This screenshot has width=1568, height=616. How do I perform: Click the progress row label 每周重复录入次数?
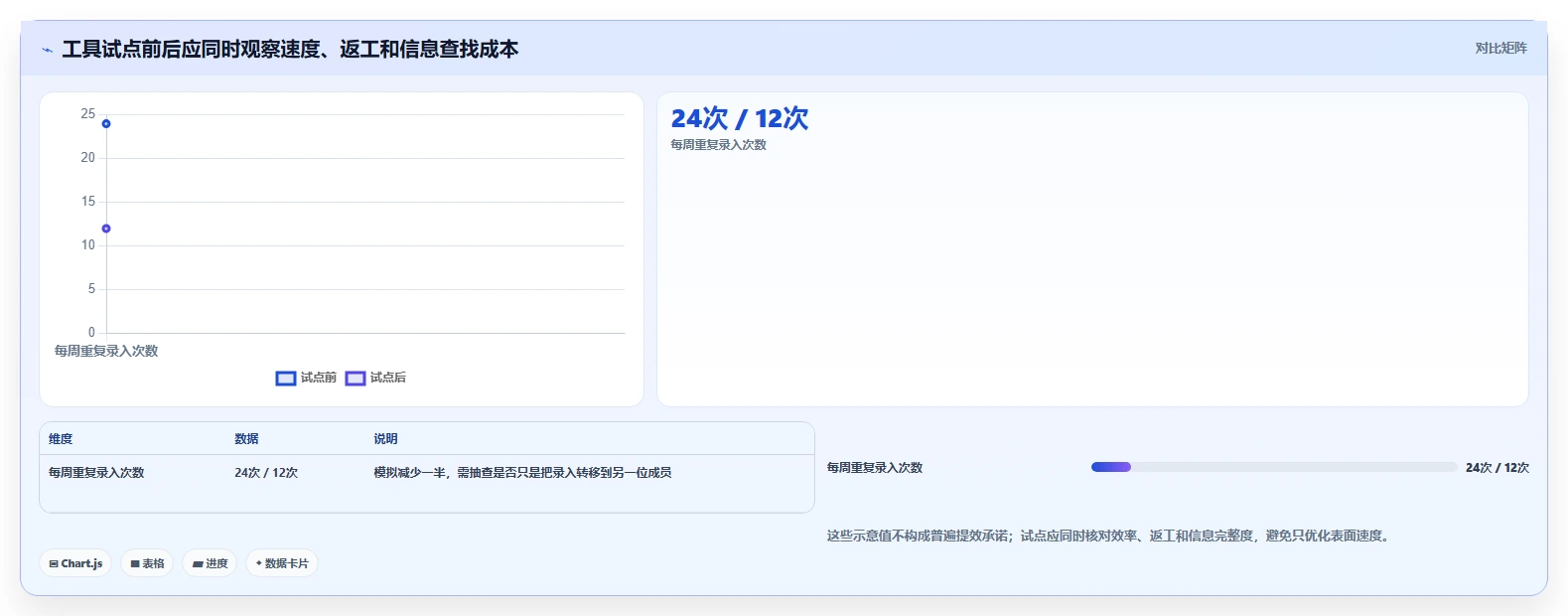tap(875, 468)
